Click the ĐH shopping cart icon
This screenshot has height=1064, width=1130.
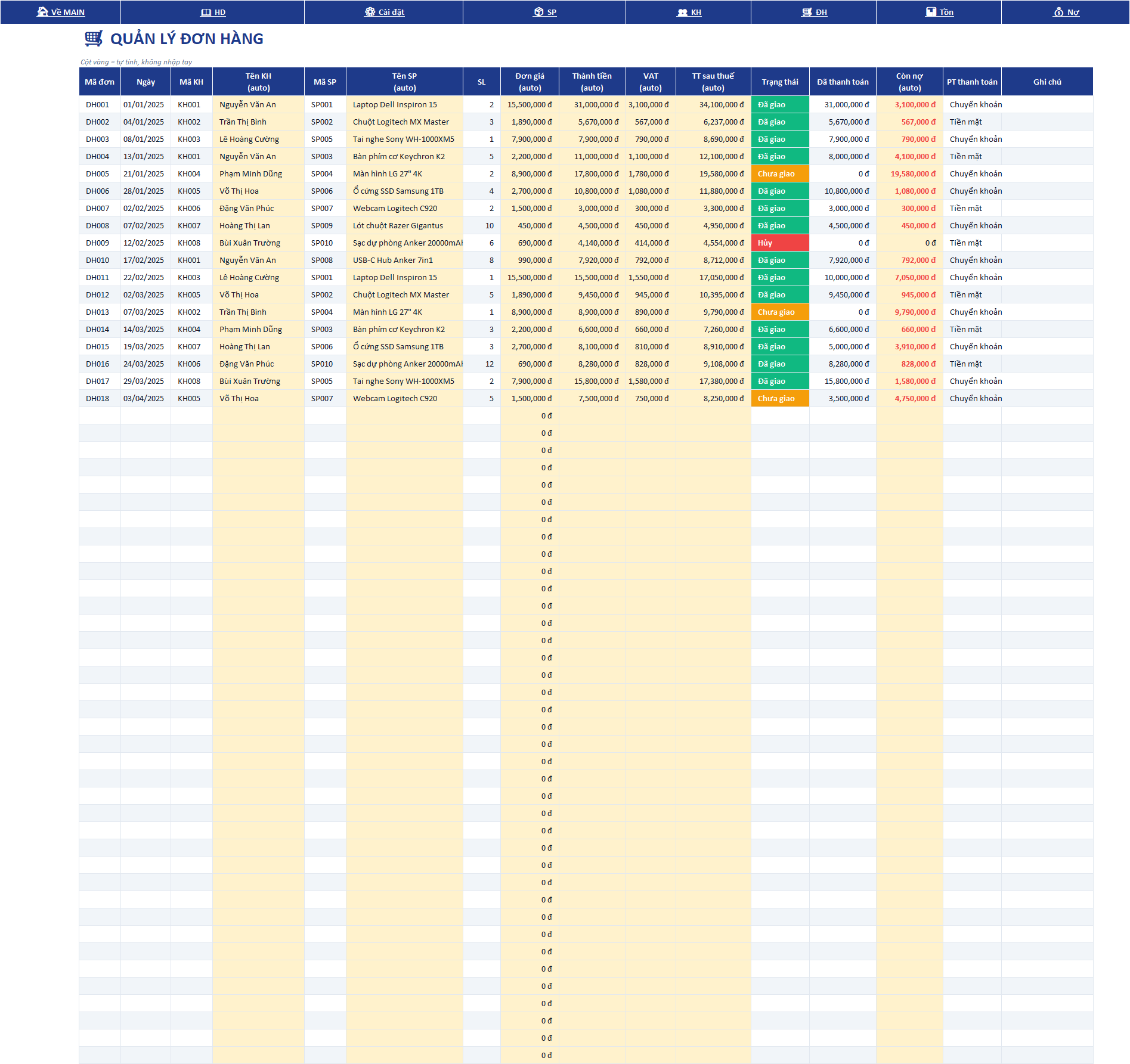[807, 12]
